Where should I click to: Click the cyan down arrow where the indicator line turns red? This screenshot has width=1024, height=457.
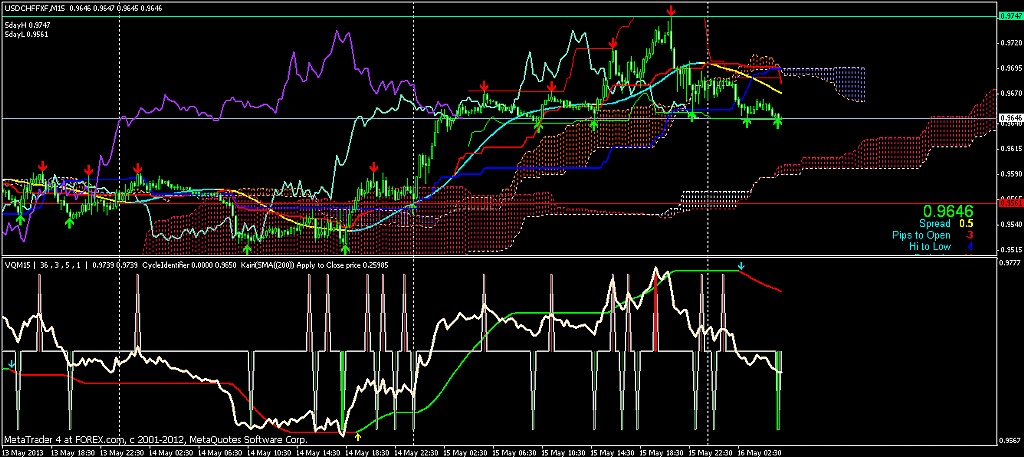coord(741,266)
